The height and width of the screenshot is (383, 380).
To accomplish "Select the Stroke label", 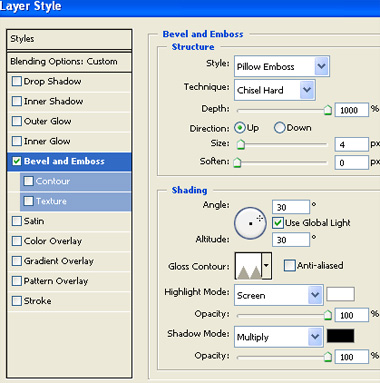I will 38,301.
